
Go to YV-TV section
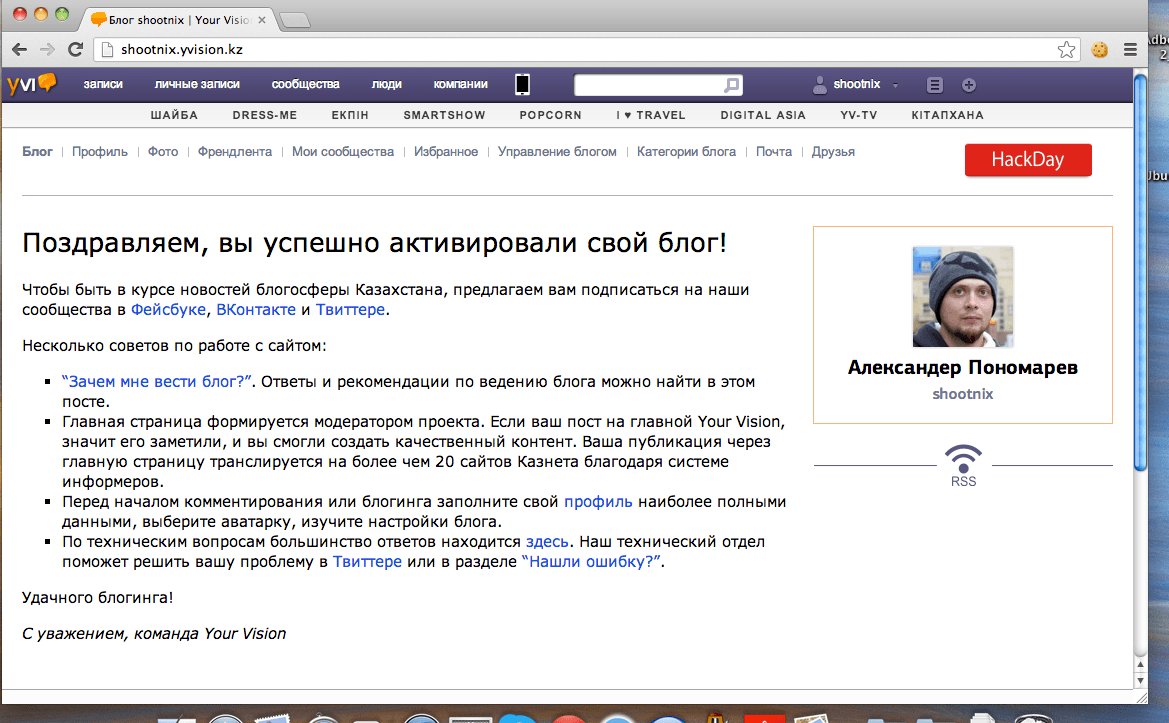(859, 115)
